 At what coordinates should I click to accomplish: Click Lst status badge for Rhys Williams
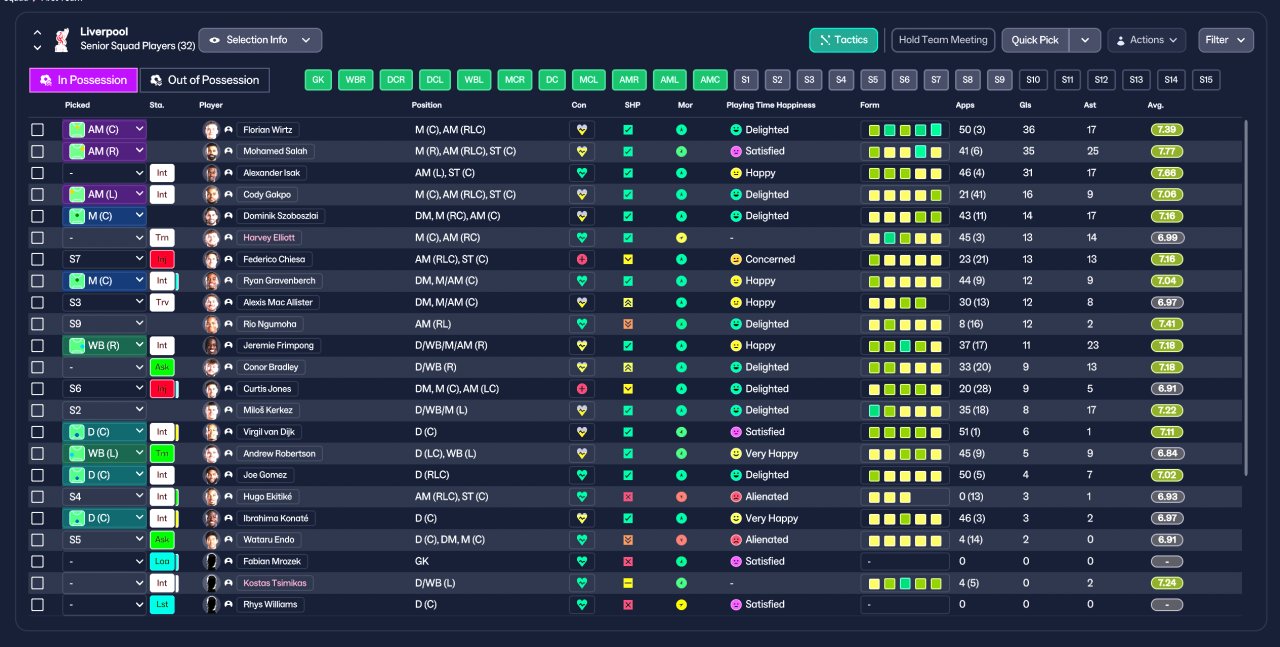coord(162,605)
